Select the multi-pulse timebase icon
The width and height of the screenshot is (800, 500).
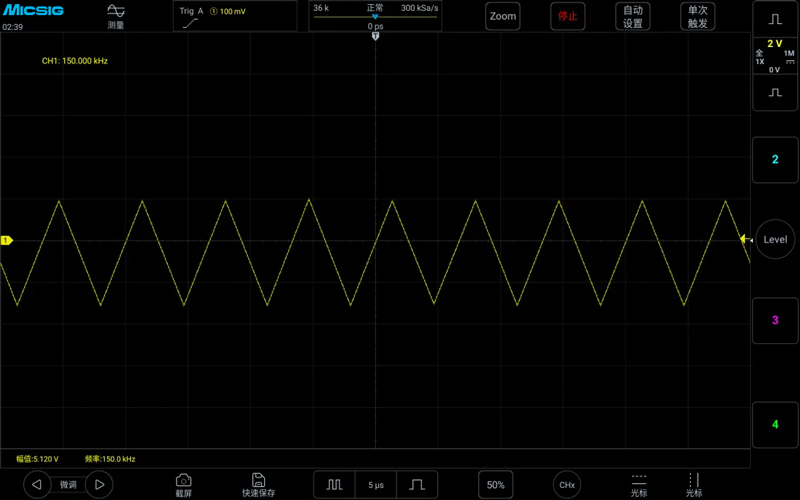tap(334, 484)
